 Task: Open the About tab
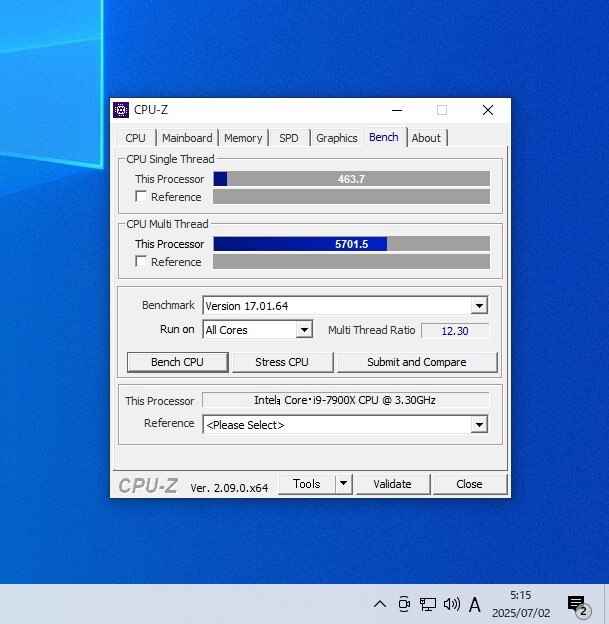(426, 138)
